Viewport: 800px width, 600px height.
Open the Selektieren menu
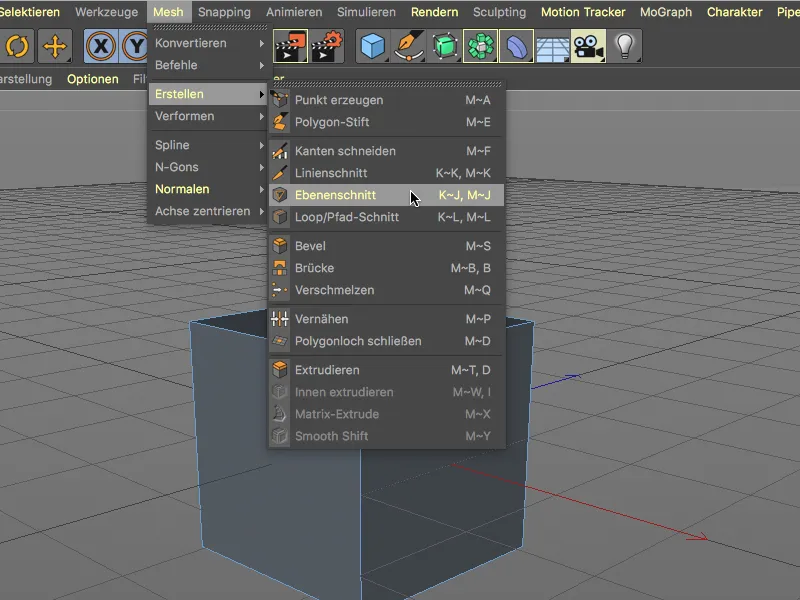tap(30, 12)
